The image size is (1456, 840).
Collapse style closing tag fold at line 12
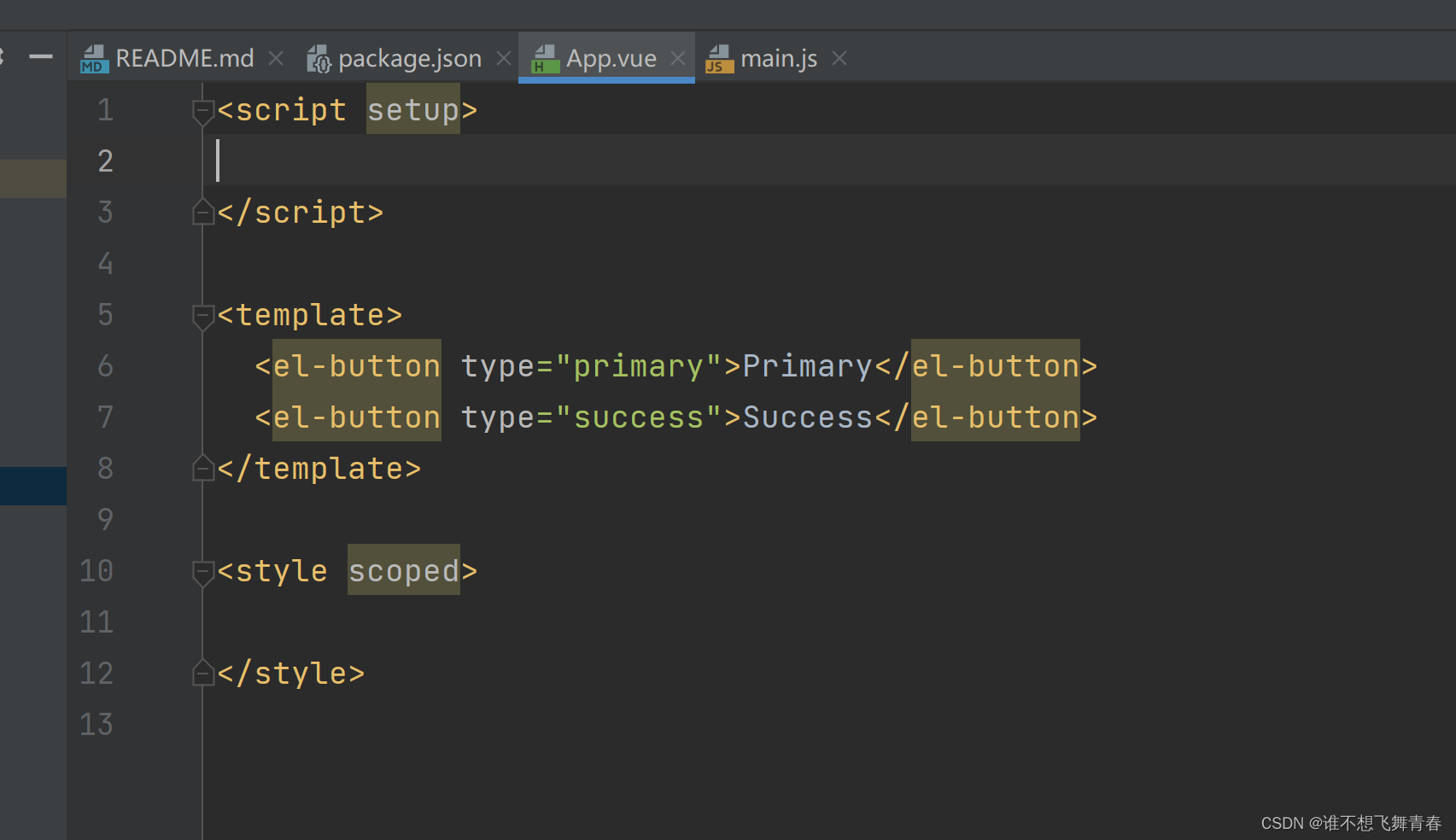coord(202,672)
